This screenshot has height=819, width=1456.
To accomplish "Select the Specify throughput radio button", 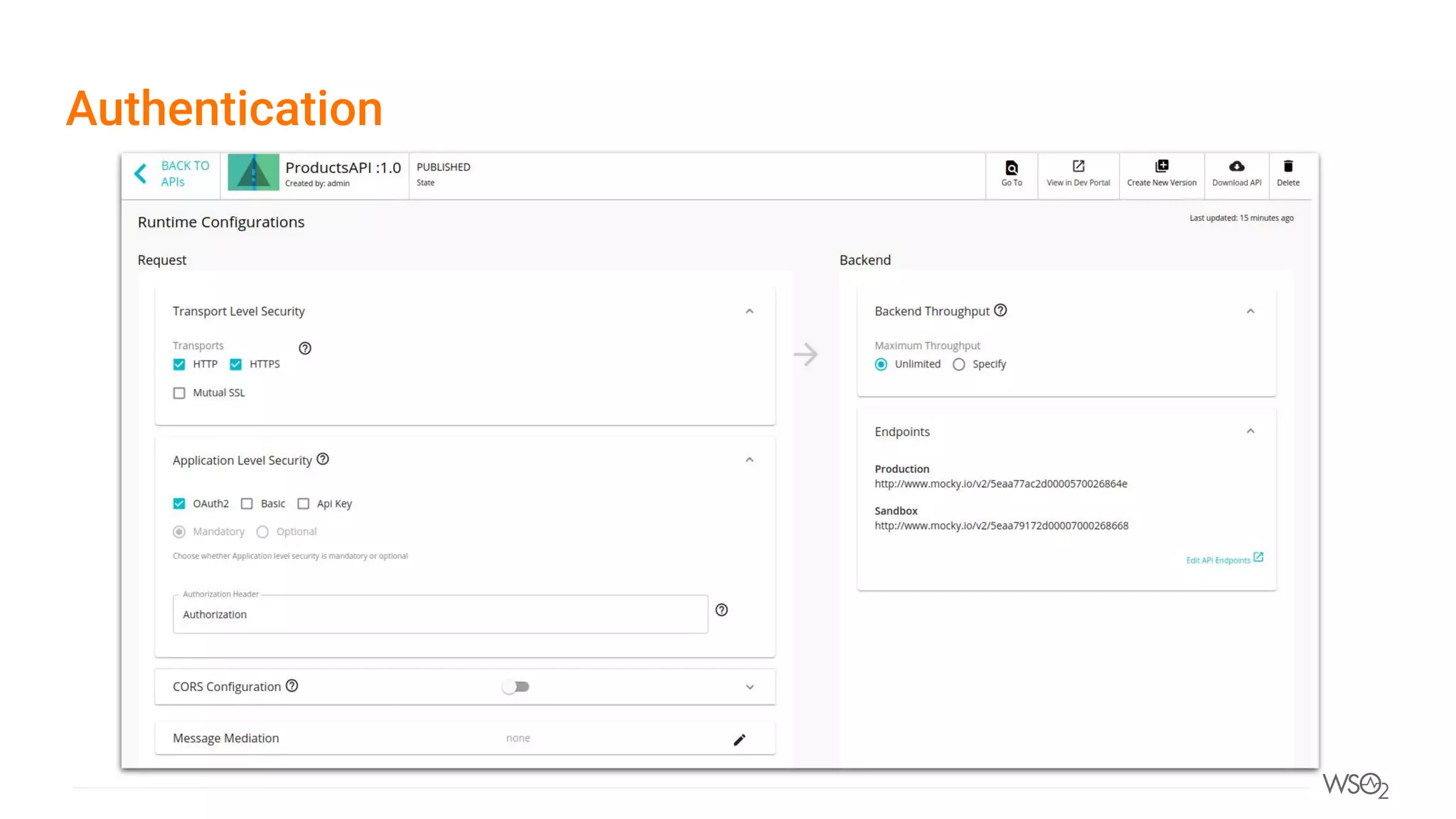I will (959, 365).
